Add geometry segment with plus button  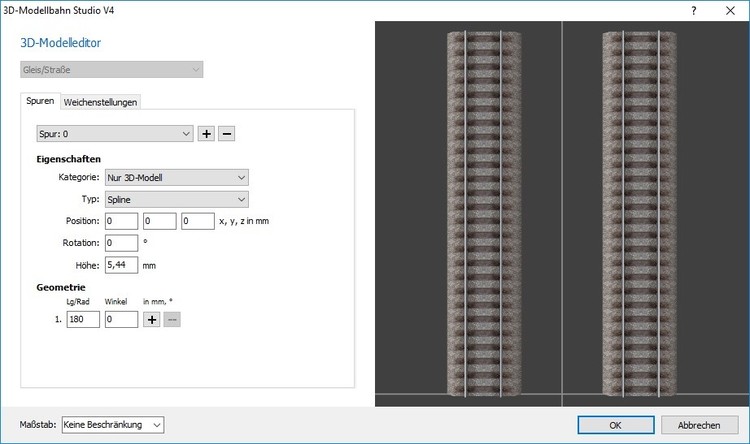[152, 320]
